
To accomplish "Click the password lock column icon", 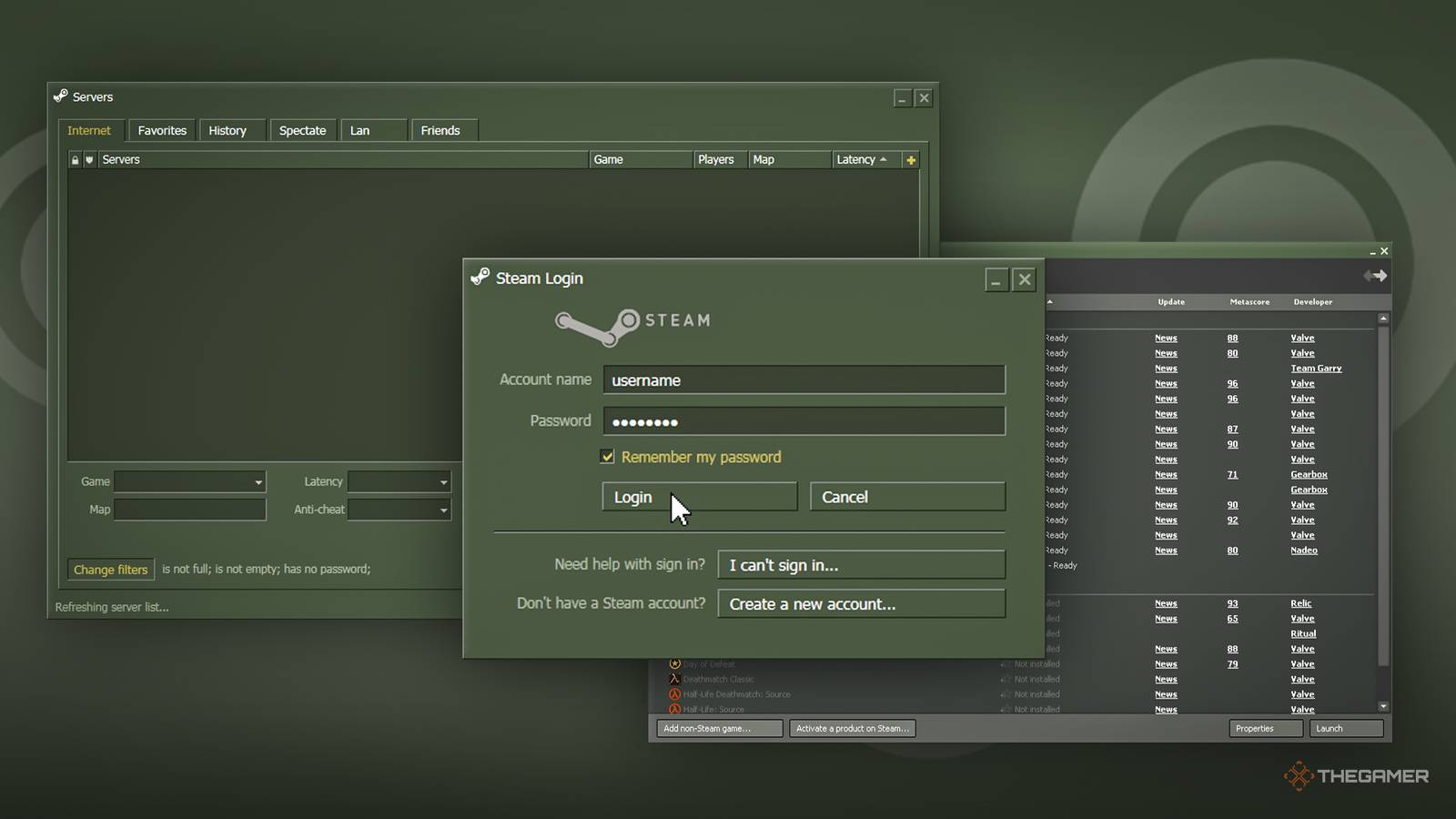I will (x=75, y=160).
